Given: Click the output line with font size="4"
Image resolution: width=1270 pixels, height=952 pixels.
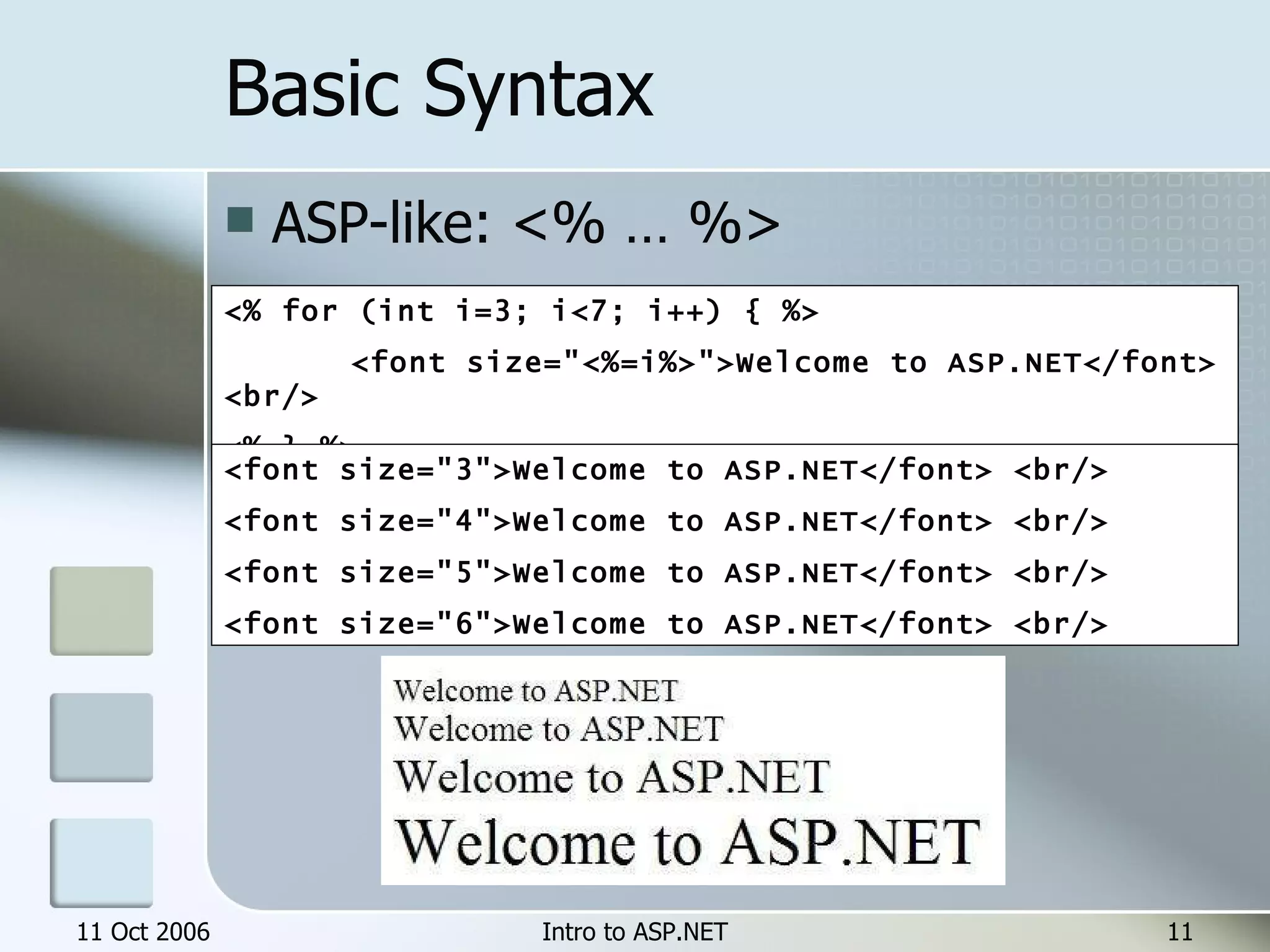Looking at the screenshot, I should click(x=665, y=521).
